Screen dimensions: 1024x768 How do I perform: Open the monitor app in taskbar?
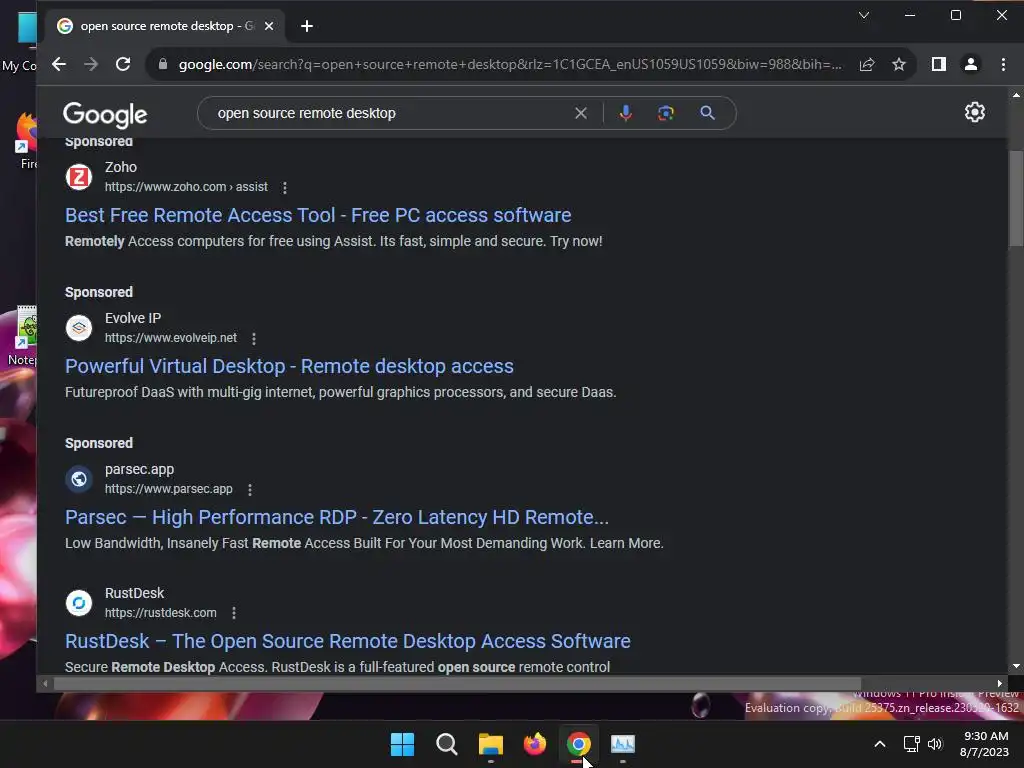pyautogui.click(x=623, y=744)
